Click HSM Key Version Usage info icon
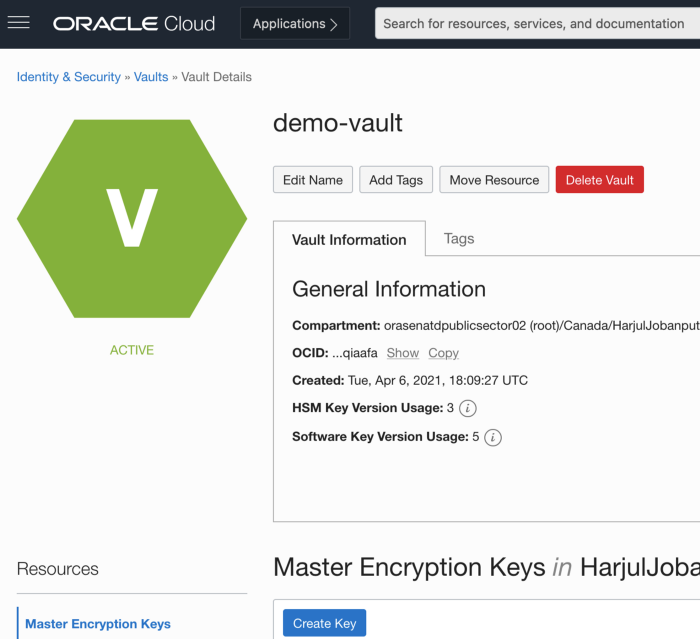 pos(468,408)
